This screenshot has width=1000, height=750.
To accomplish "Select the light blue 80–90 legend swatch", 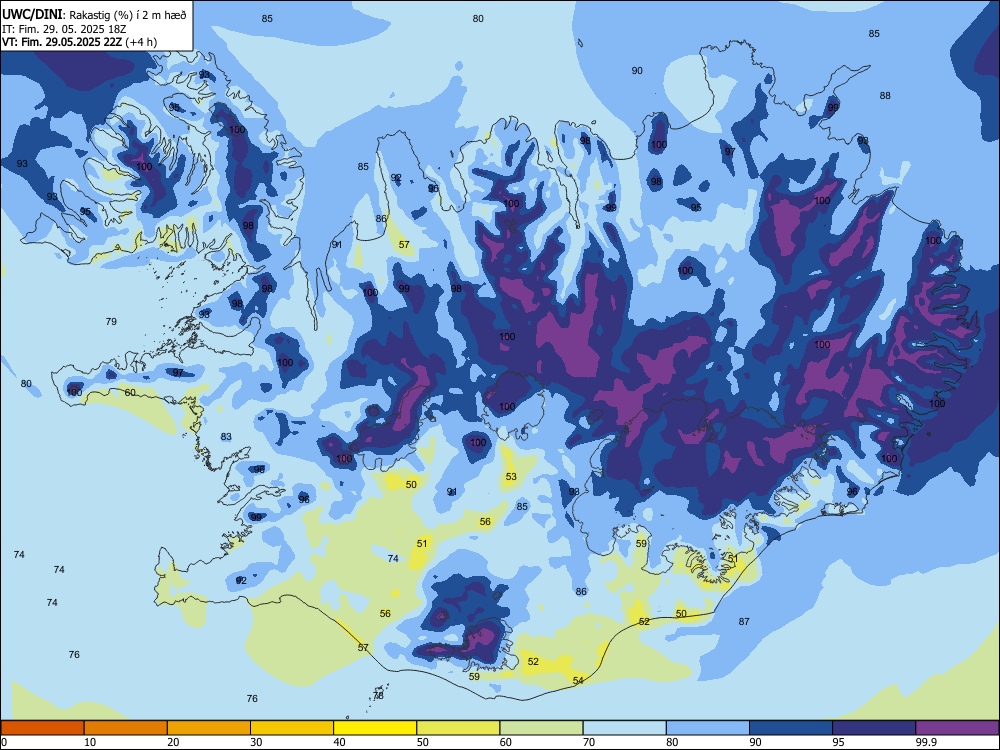I will (x=707, y=728).
